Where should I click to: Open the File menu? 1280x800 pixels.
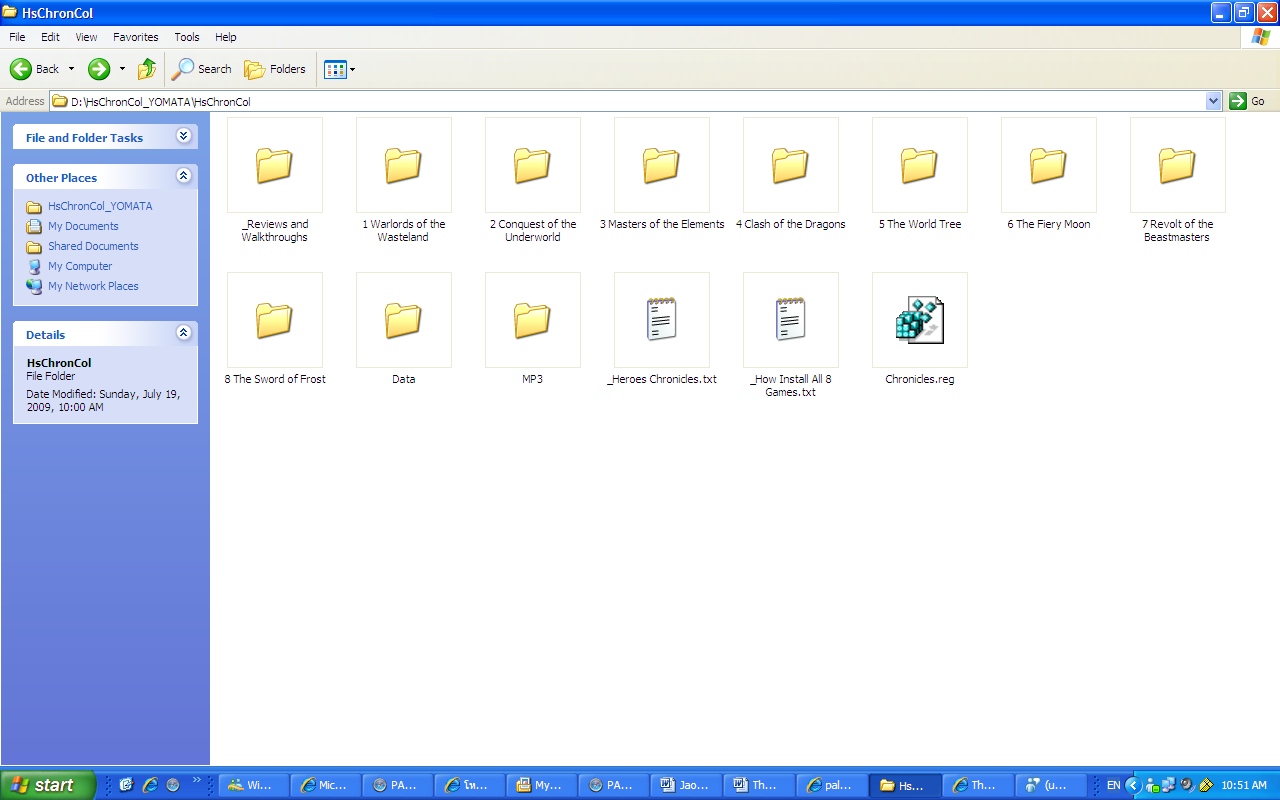(17, 37)
